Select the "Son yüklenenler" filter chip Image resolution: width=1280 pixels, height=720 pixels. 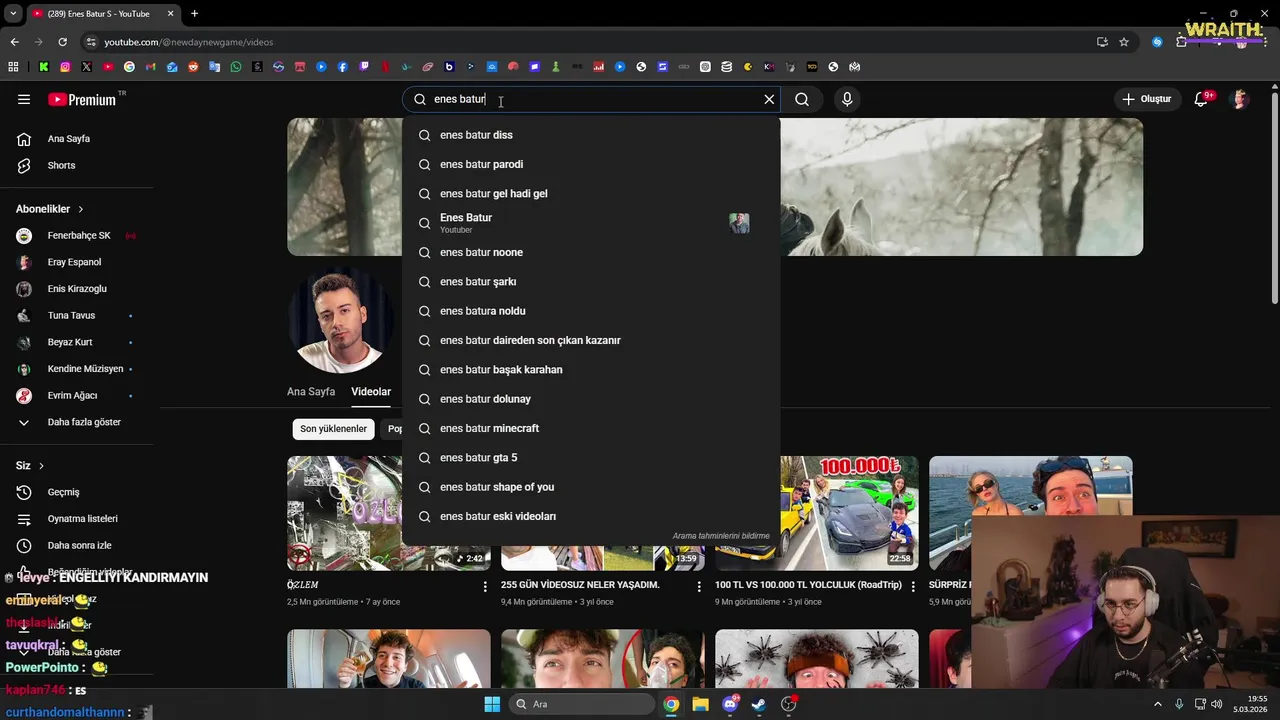tap(334, 429)
